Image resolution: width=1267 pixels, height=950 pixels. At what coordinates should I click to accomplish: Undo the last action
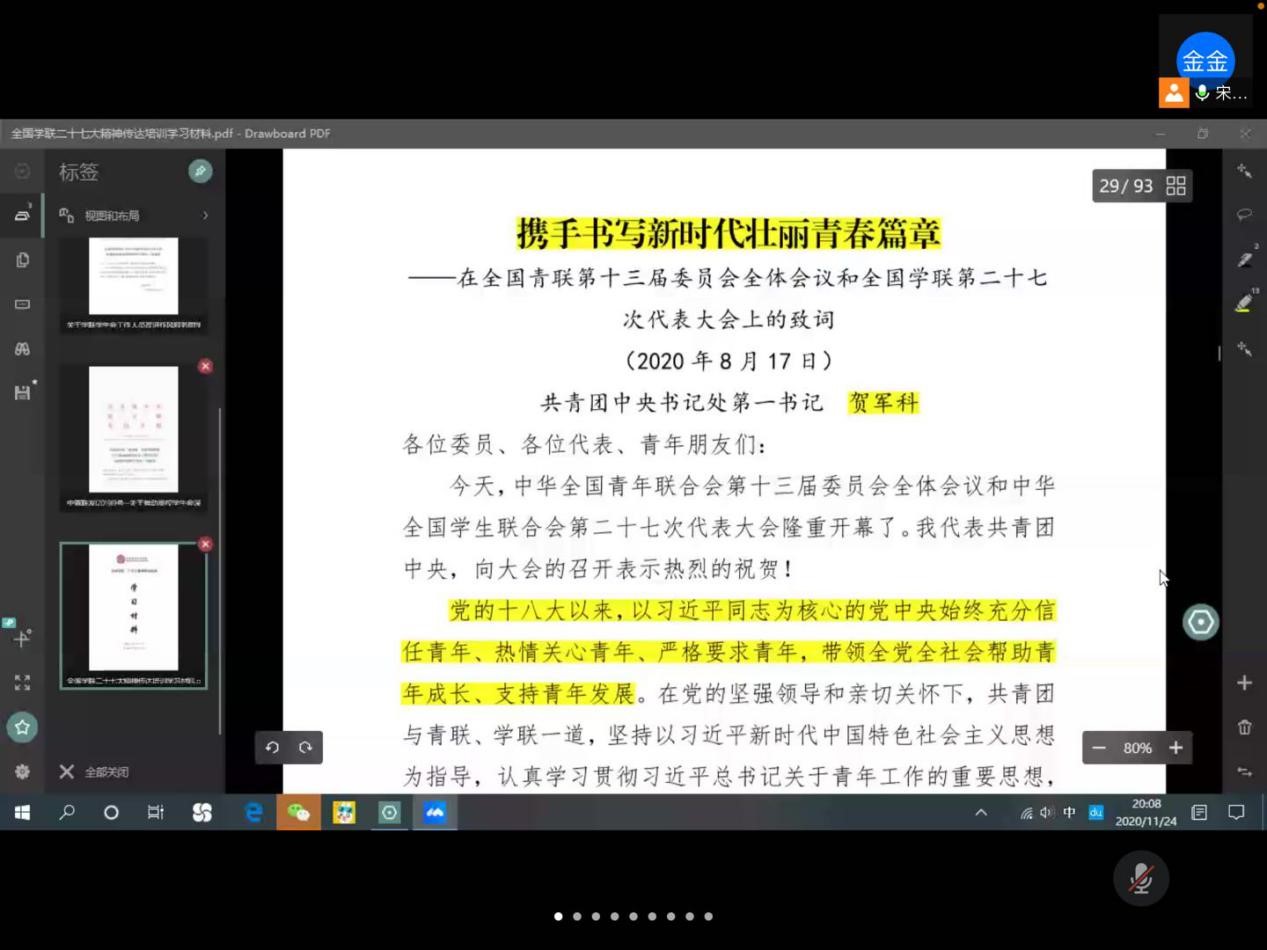click(272, 747)
